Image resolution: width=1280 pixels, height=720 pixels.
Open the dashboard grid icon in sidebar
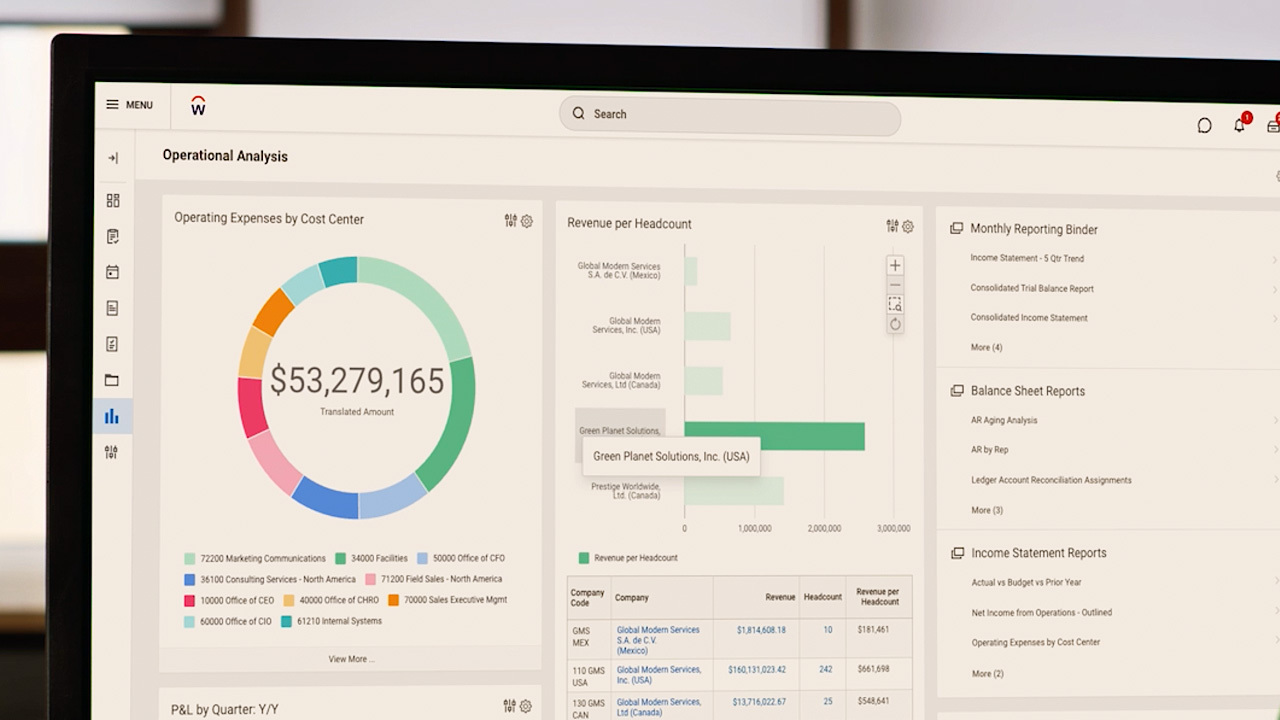click(113, 200)
